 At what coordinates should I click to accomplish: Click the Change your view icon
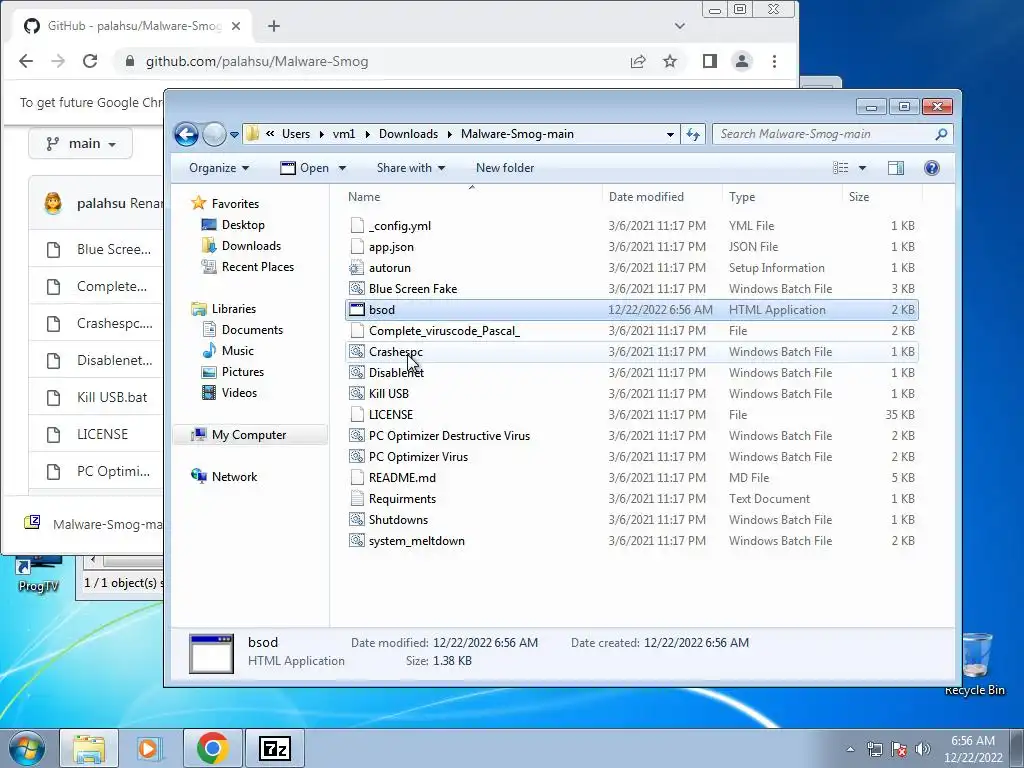[x=840, y=168]
